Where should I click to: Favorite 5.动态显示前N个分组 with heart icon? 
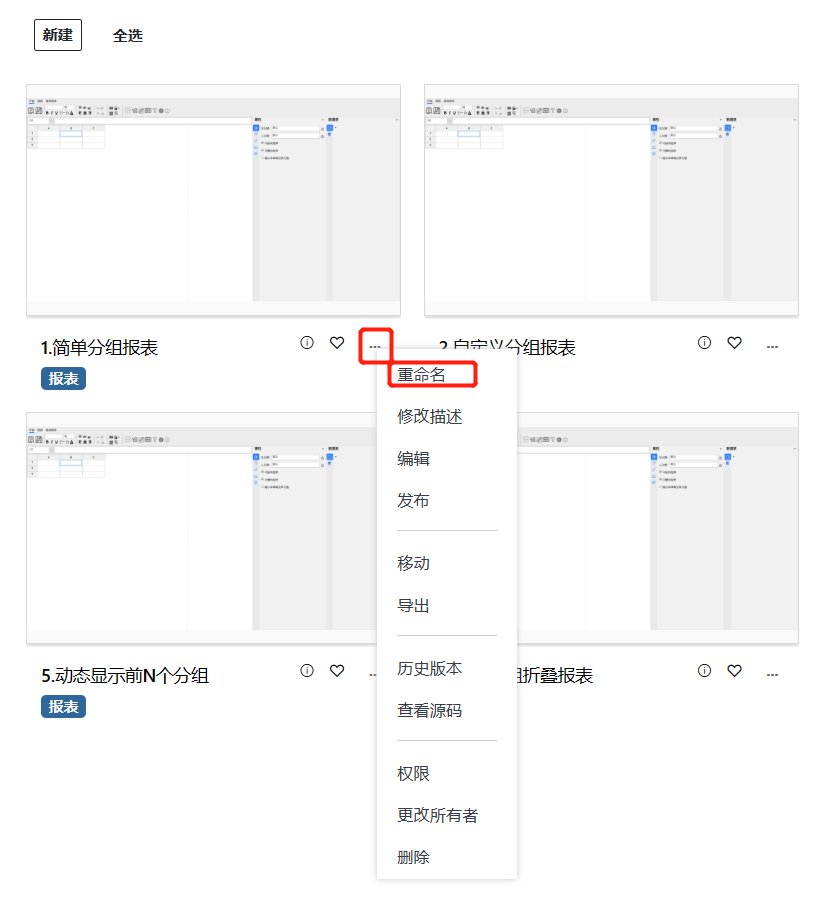point(337,670)
